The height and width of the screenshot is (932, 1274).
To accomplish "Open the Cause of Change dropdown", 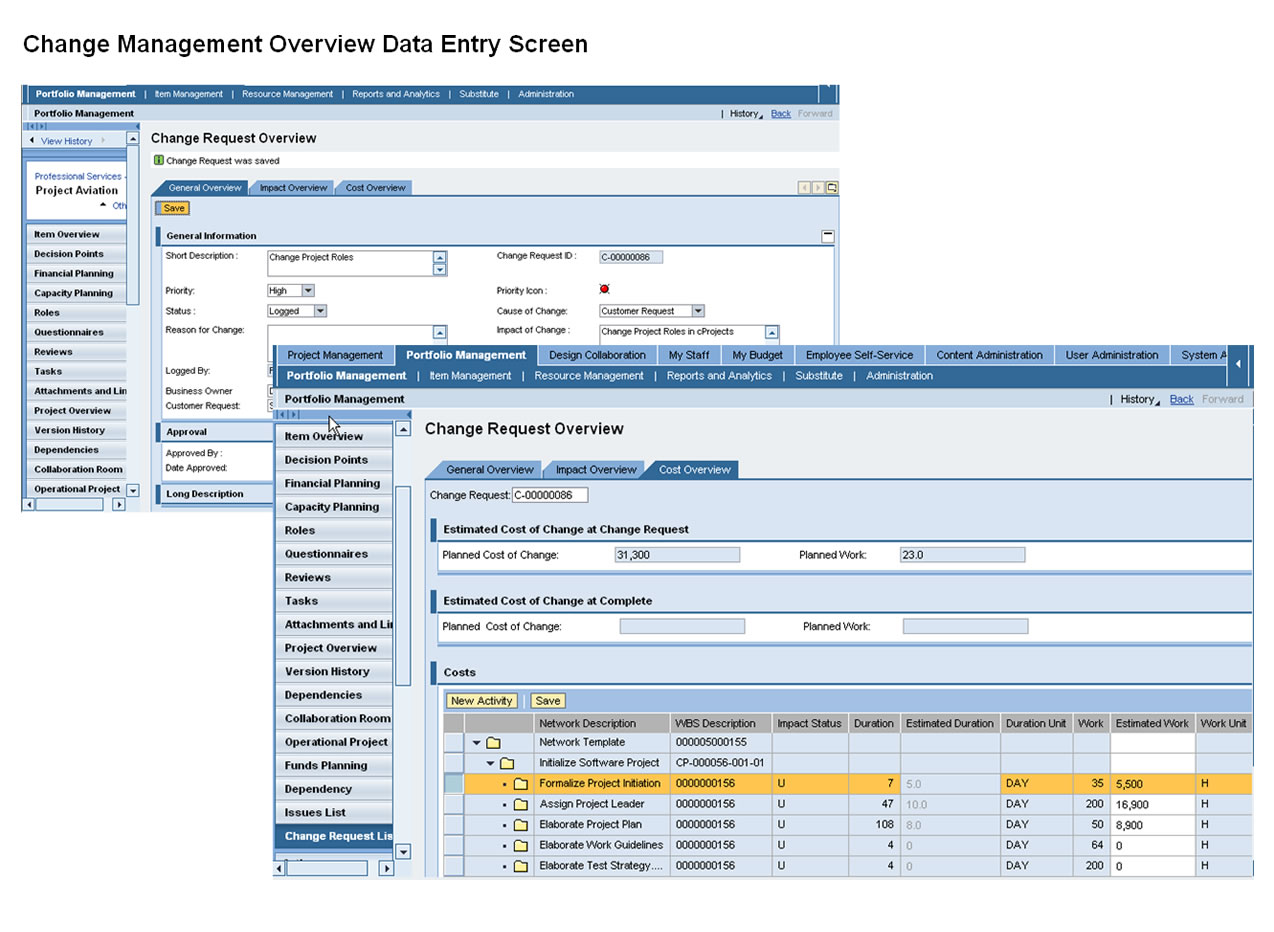I will pyautogui.click(x=697, y=311).
